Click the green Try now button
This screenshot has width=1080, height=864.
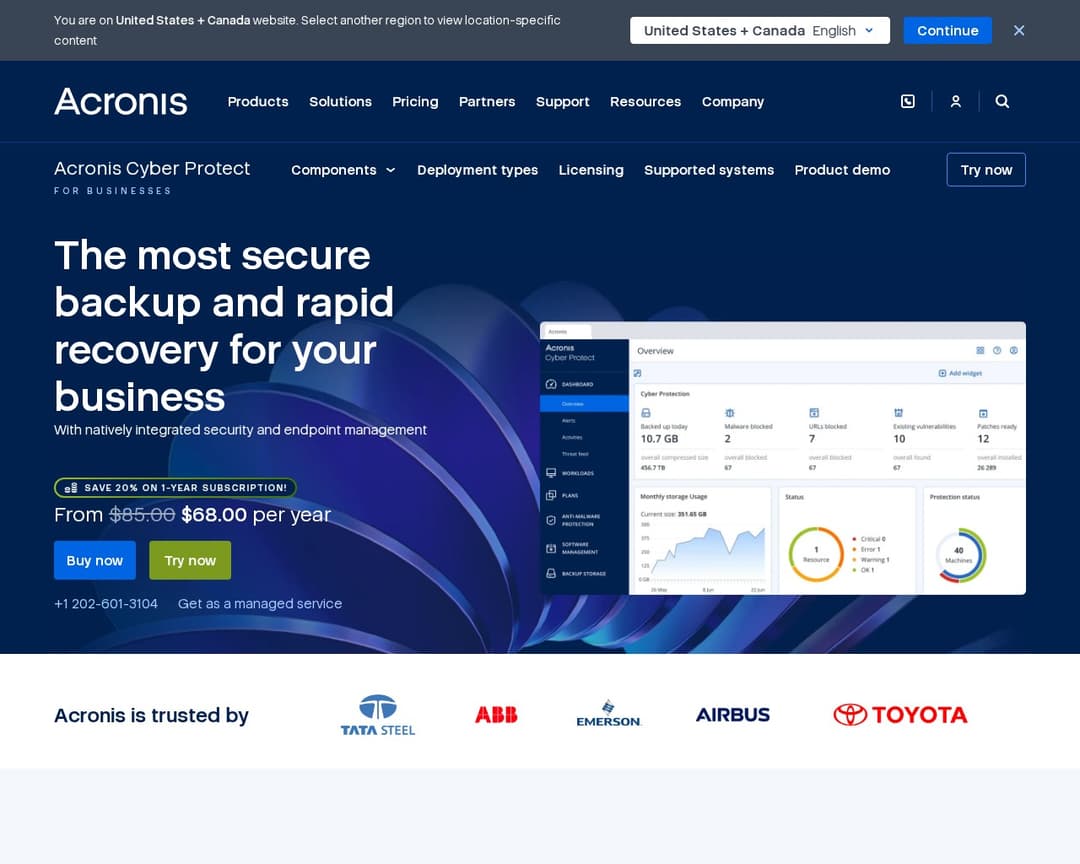(190, 560)
